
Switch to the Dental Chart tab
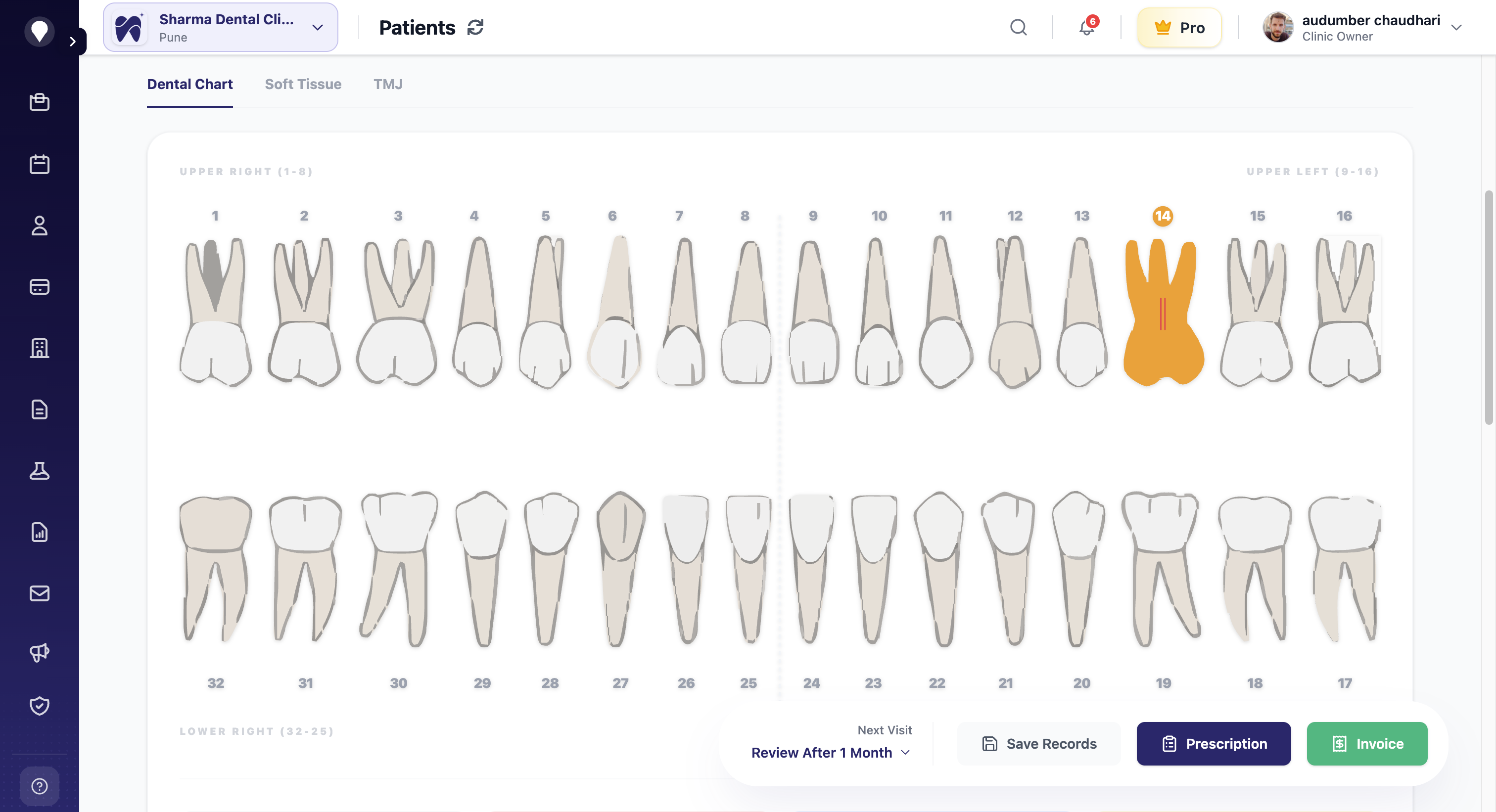[x=190, y=84]
